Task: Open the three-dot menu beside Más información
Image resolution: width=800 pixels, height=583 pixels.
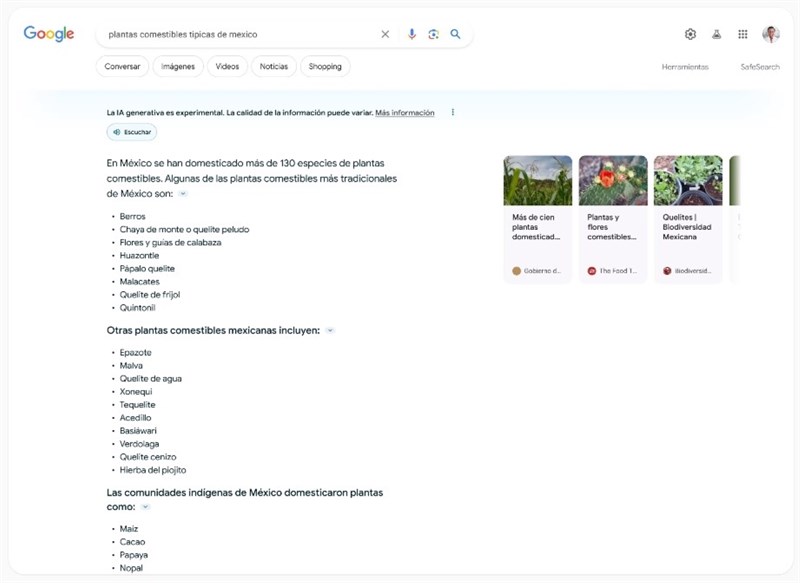Action: coord(453,112)
